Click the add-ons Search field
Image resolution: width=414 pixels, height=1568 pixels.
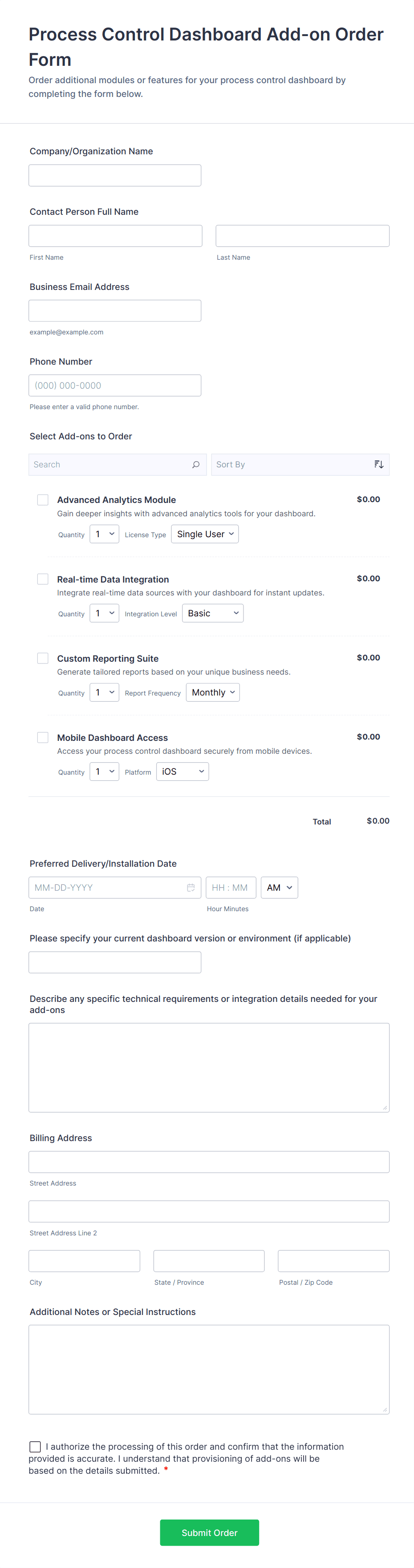(x=110, y=464)
